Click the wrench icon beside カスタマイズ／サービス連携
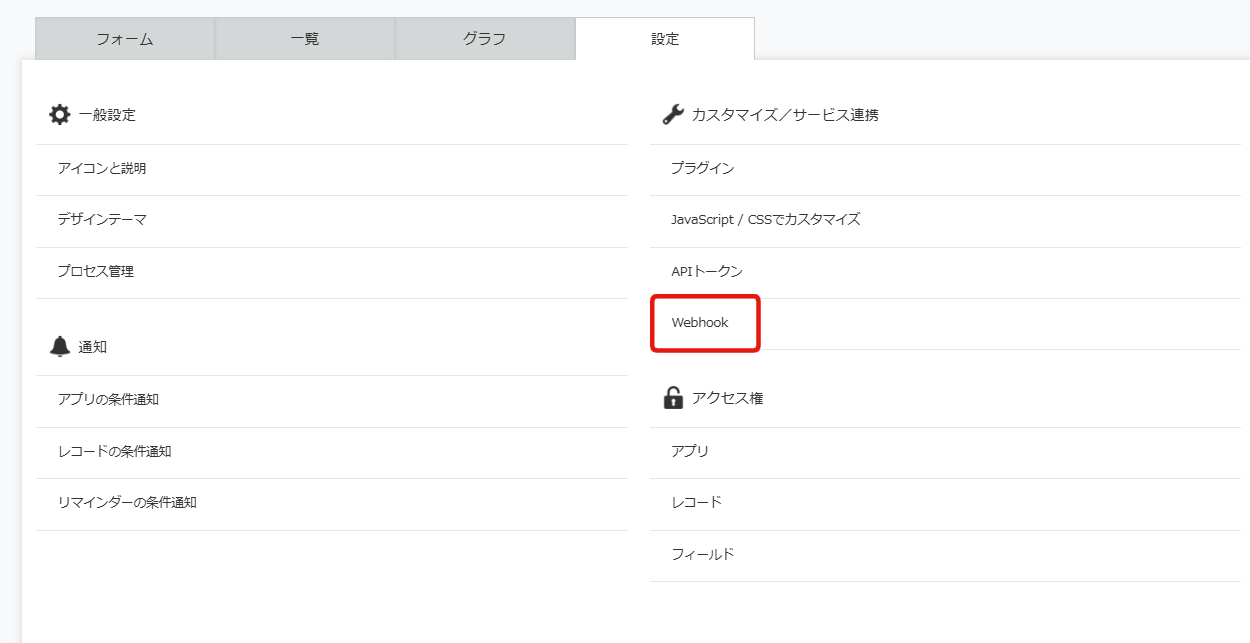Viewport: 1250px width, 643px height. [673, 115]
